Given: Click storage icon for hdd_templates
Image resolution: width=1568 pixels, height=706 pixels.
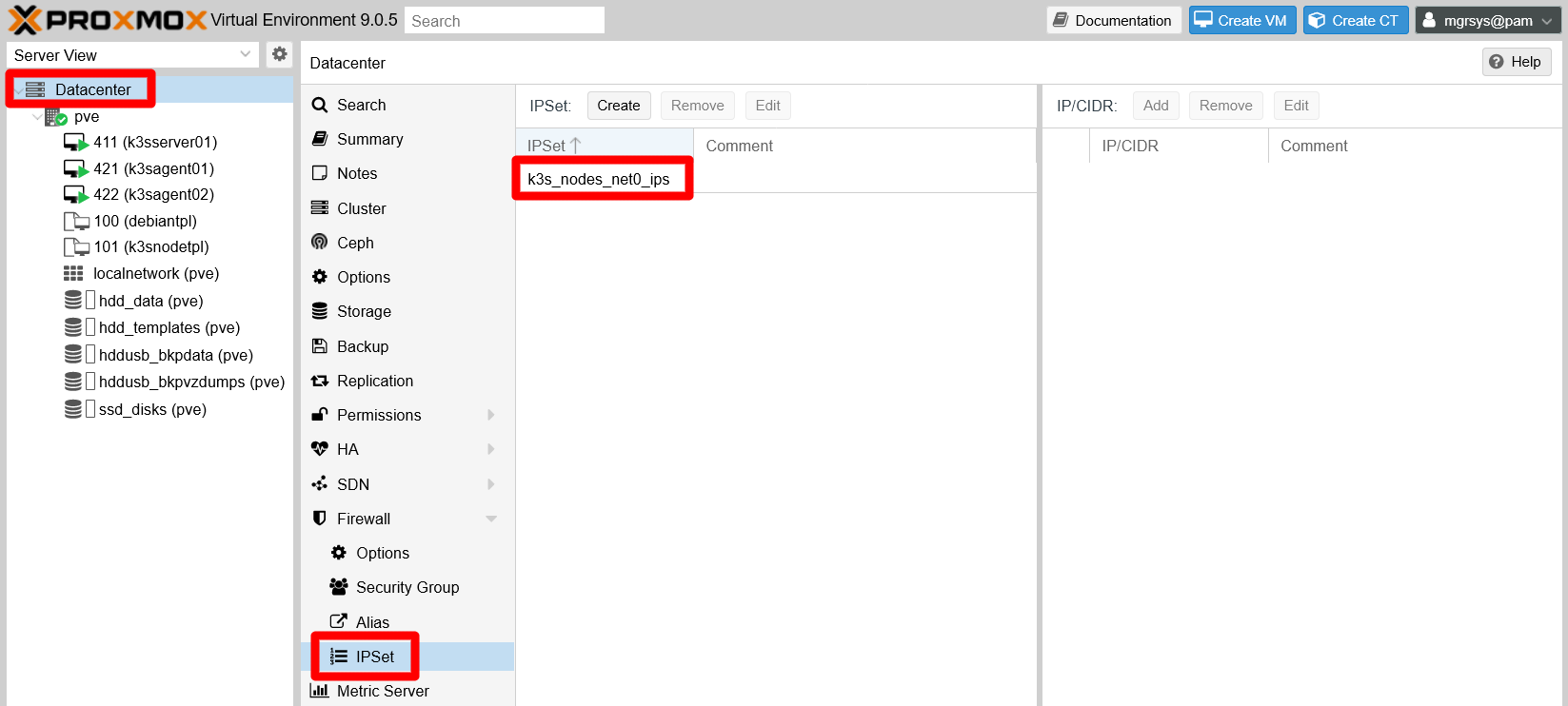Looking at the screenshot, I should pos(73,327).
